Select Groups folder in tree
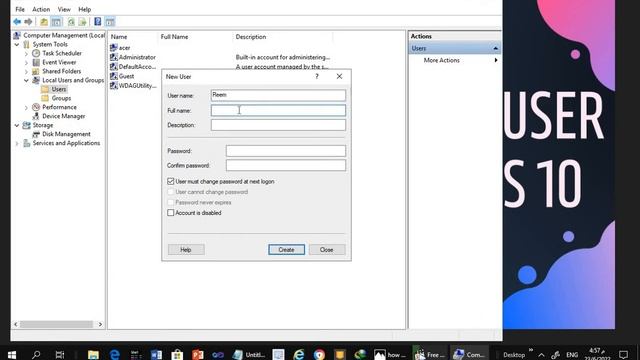The height and width of the screenshot is (360, 640). coord(56,98)
